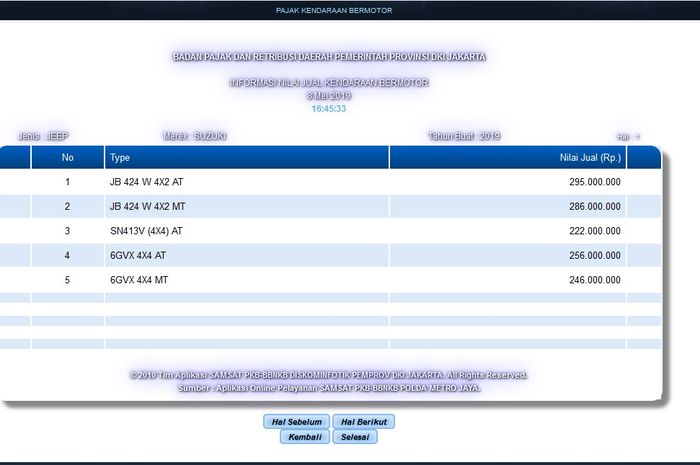Click the PAJAK KENDARAAN BERMOTOR page title

pyautogui.click(x=334, y=11)
